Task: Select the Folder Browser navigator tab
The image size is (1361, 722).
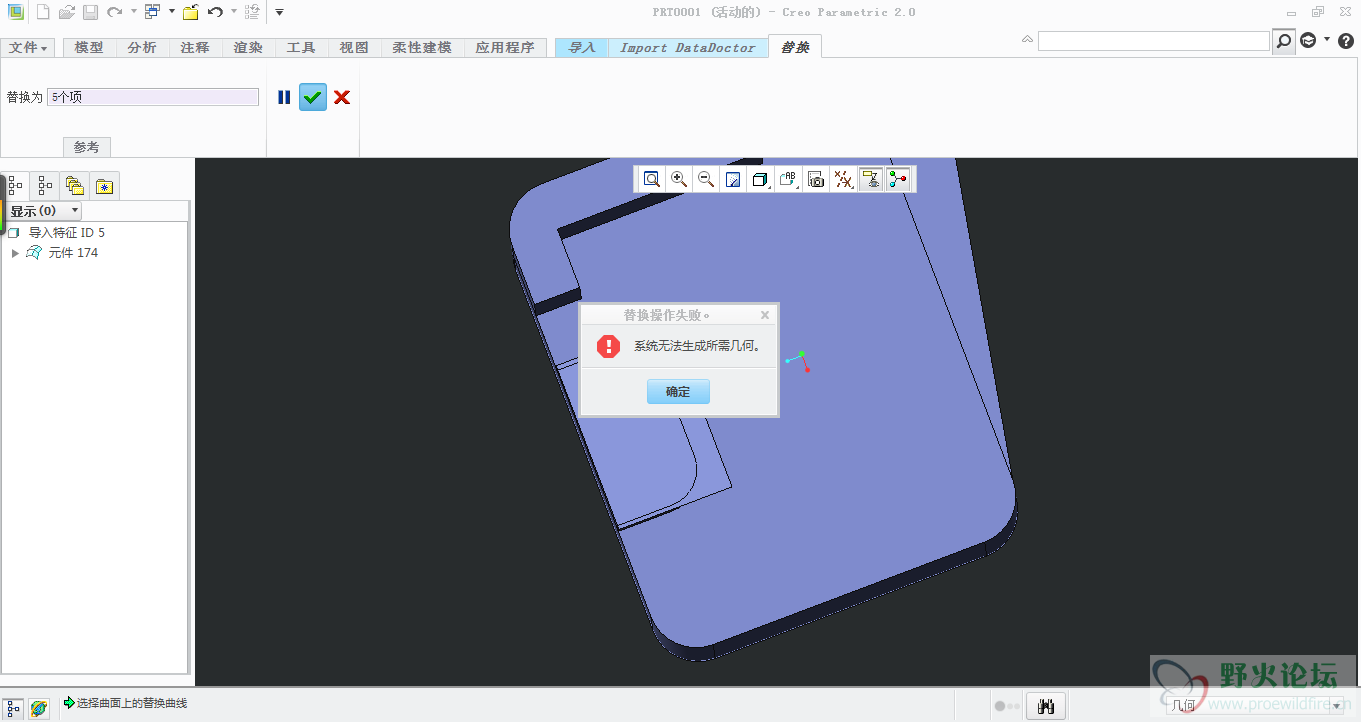Action: (74, 185)
